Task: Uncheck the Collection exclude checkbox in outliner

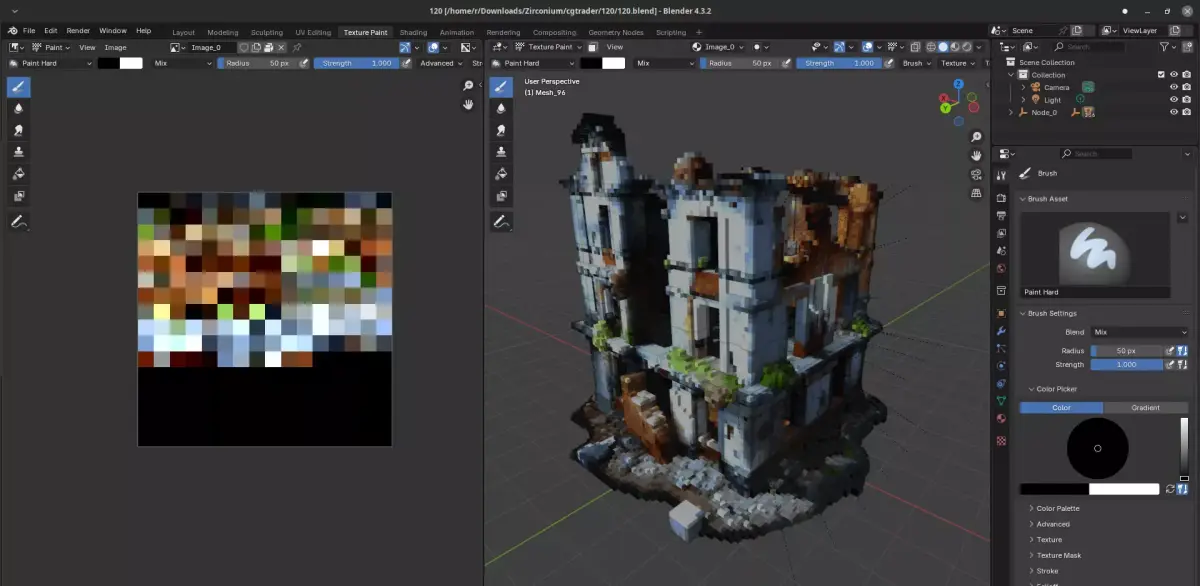Action: (x=1161, y=75)
